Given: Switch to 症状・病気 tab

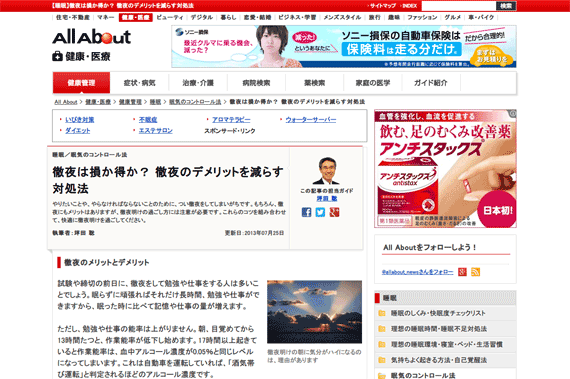Looking at the screenshot, I should (140, 83).
